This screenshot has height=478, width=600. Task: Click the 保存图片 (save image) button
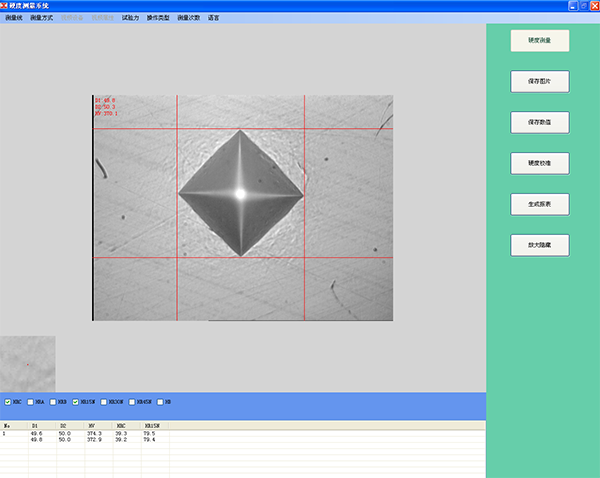(540, 81)
